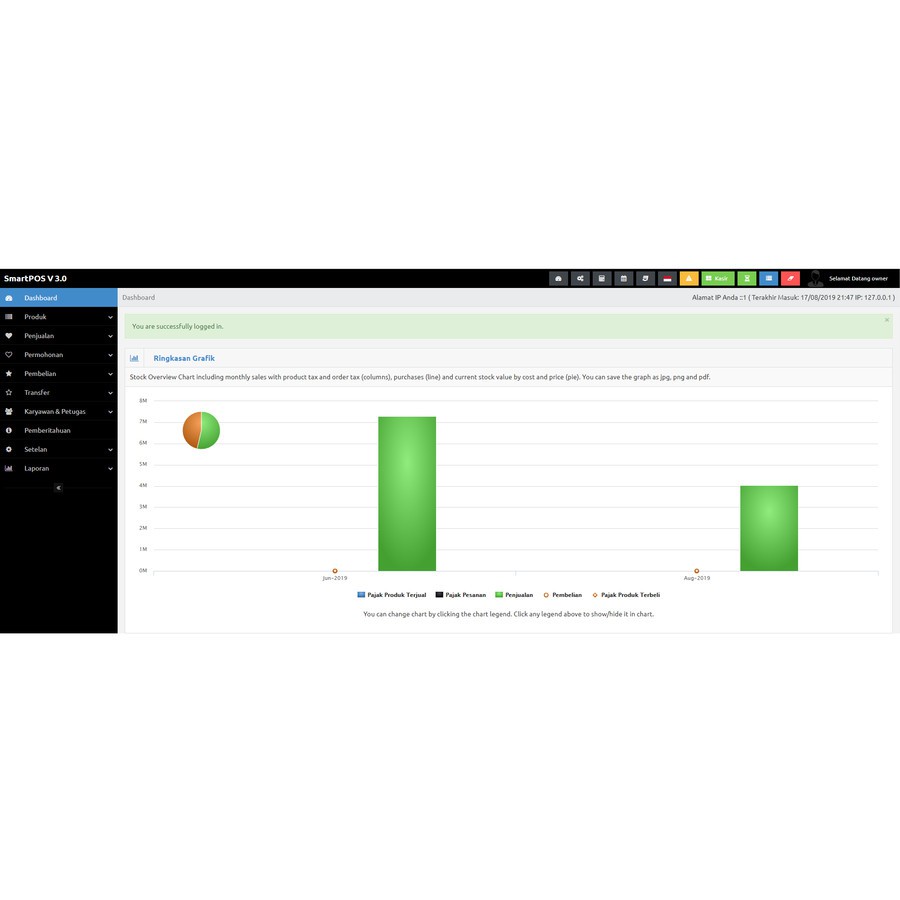Screen dimensions: 900x900
Task: Expand the Laporan sidebar menu
Action: click(x=60, y=468)
